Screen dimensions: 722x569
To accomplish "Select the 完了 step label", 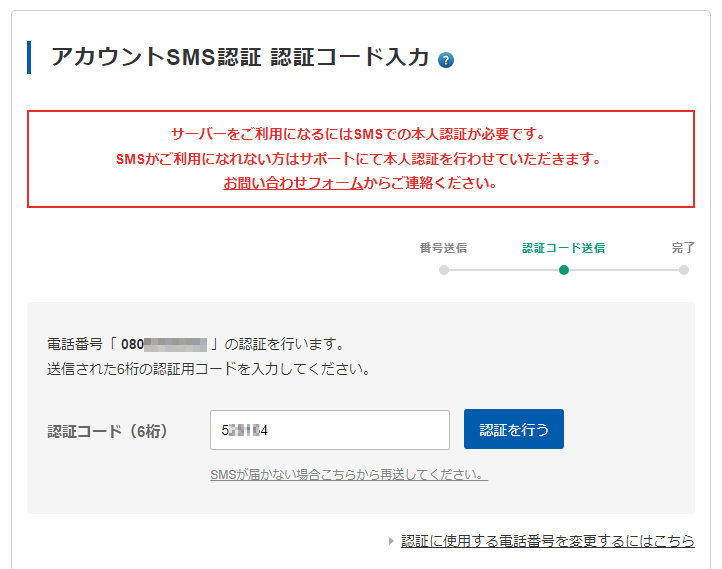I will pyautogui.click(x=683, y=248).
